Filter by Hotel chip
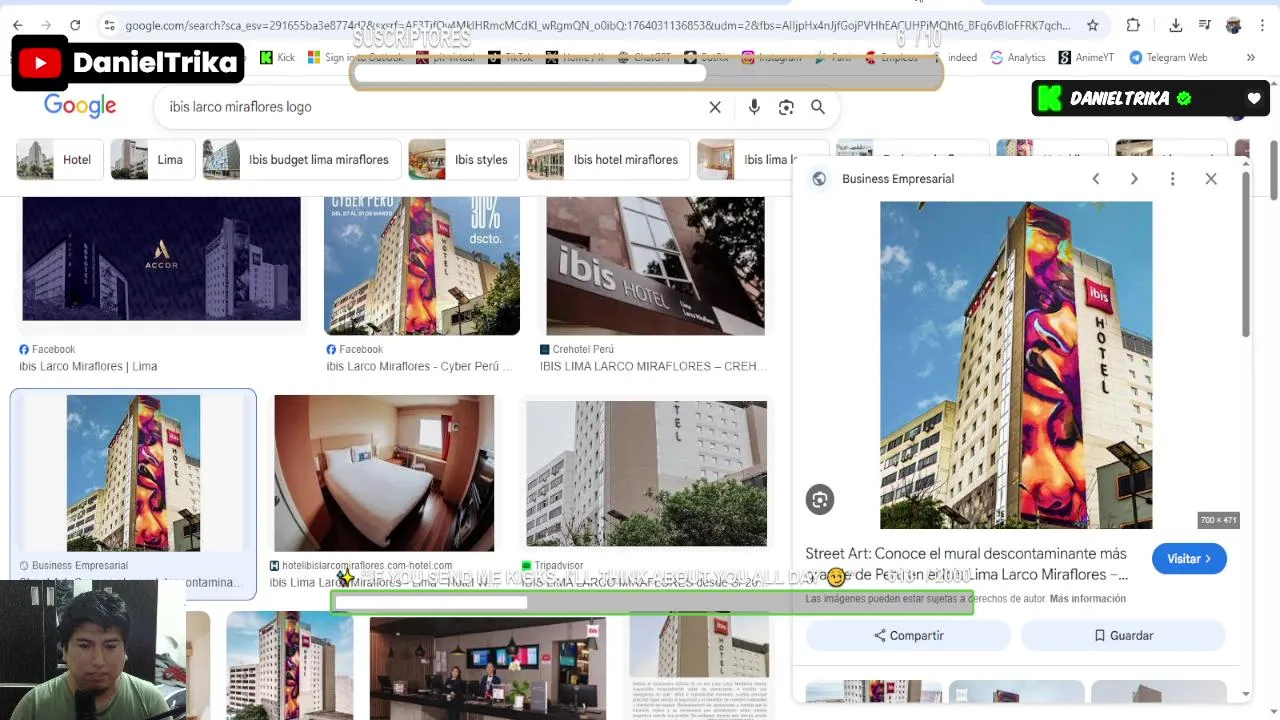Viewport: 1280px width, 720px height. point(59,160)
